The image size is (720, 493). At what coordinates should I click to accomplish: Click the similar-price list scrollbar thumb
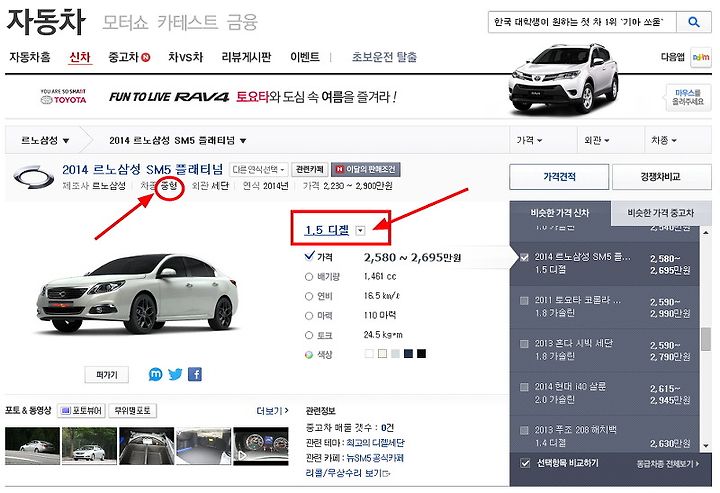(706, 340)
